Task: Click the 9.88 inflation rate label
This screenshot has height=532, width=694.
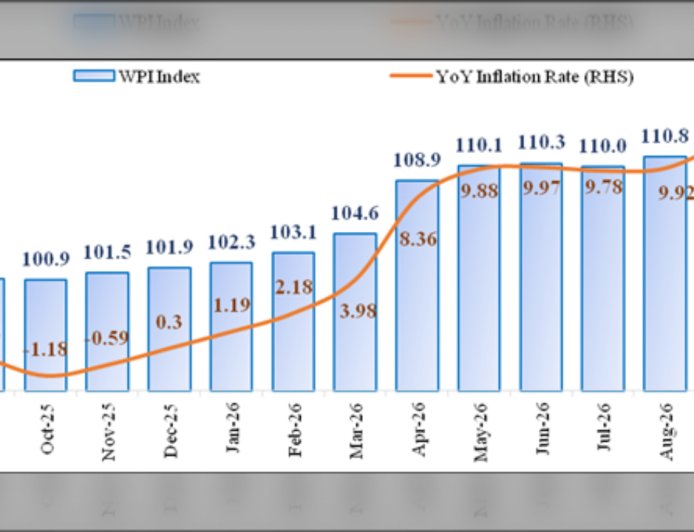Action: pyautogui.click(x=479, y=191)
